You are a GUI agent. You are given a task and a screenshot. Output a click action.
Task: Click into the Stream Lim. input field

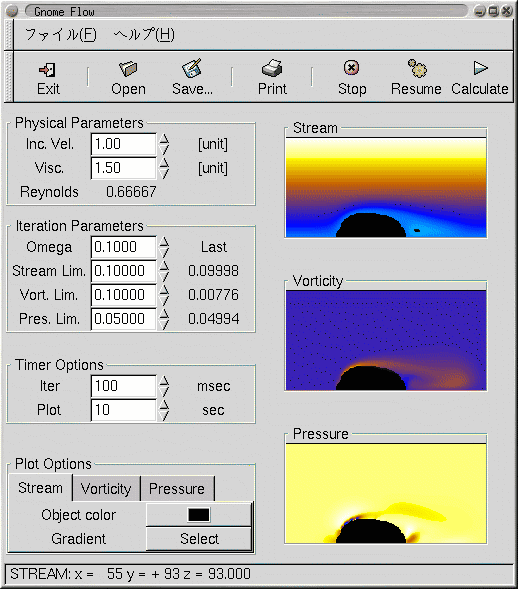123,271
